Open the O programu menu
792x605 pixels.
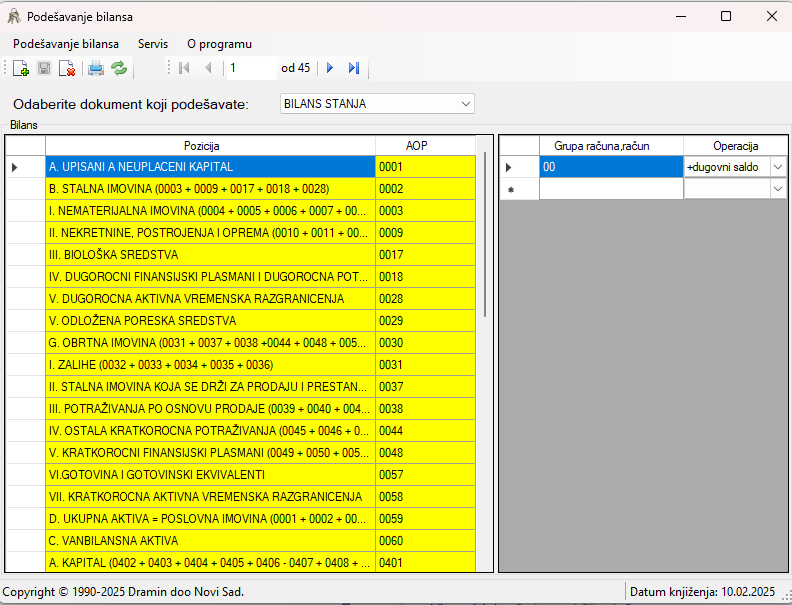[219, 44]
